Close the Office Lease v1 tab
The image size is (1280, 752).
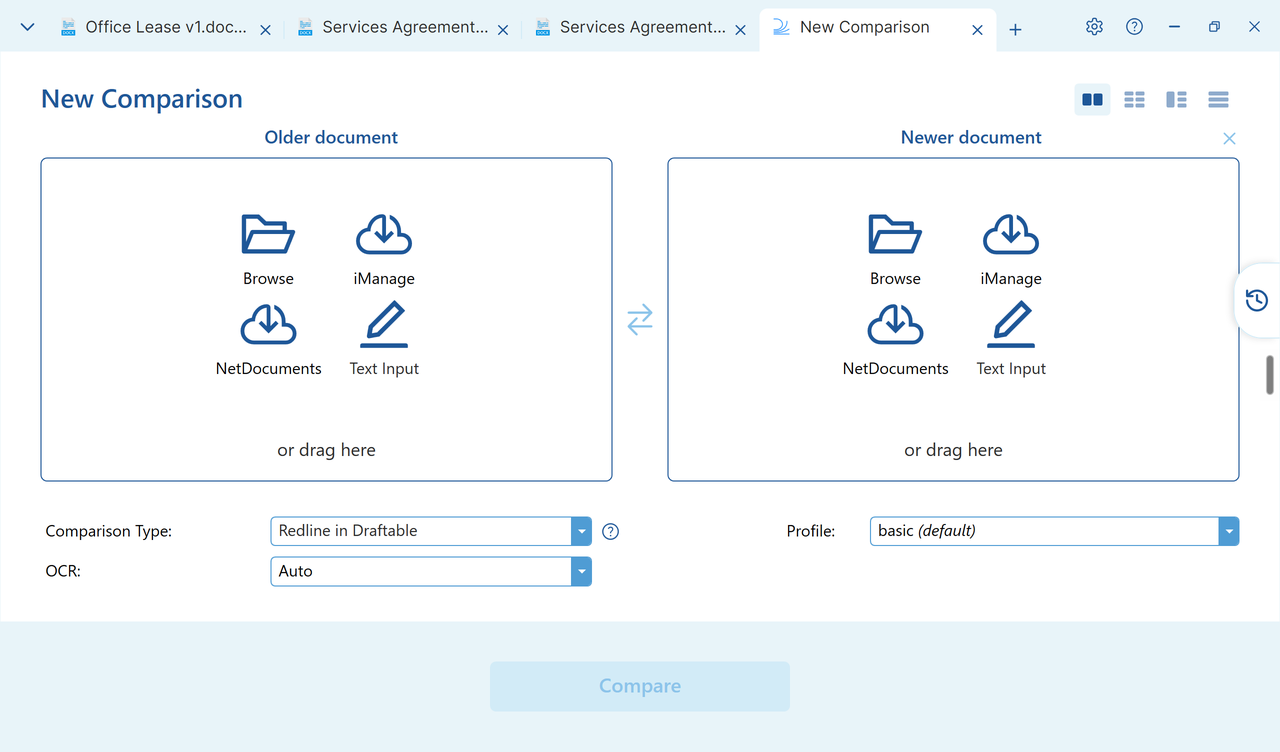pyautogui.click(x=266, y=30)
